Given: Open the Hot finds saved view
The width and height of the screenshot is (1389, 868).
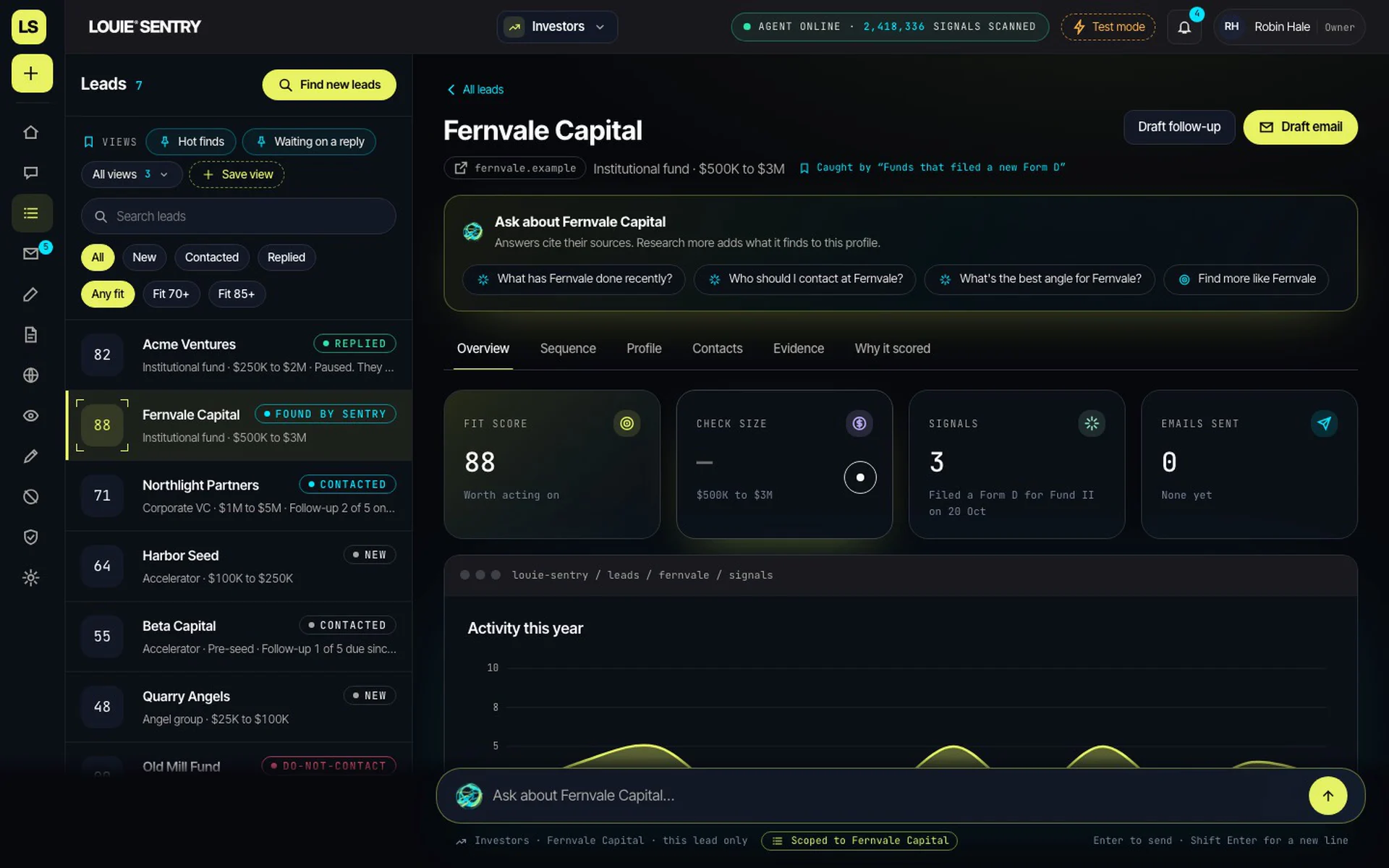Looking at the screenshot, I should [x=191, y=142].
